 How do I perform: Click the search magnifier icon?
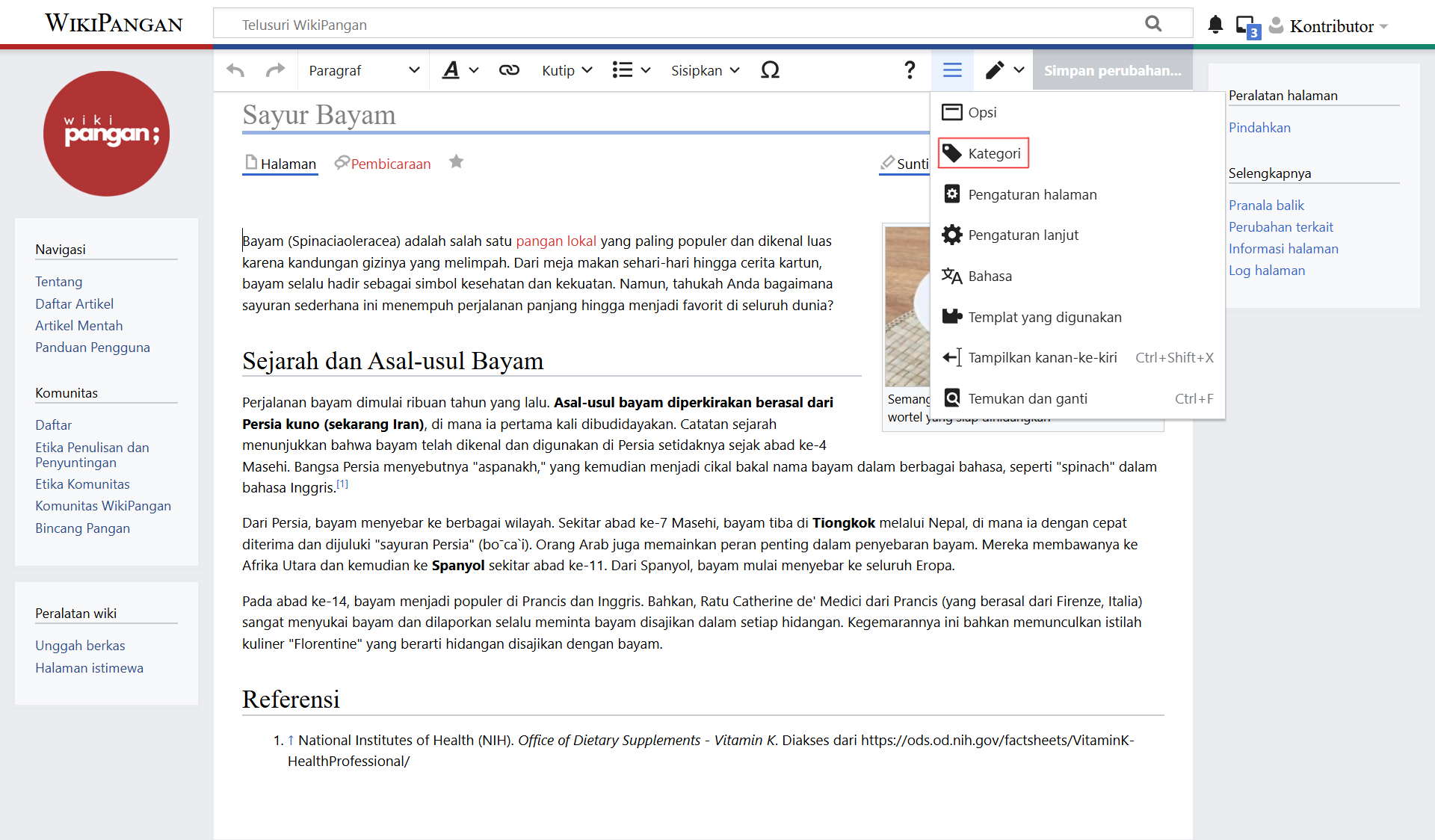click(x=1153, y=24)
